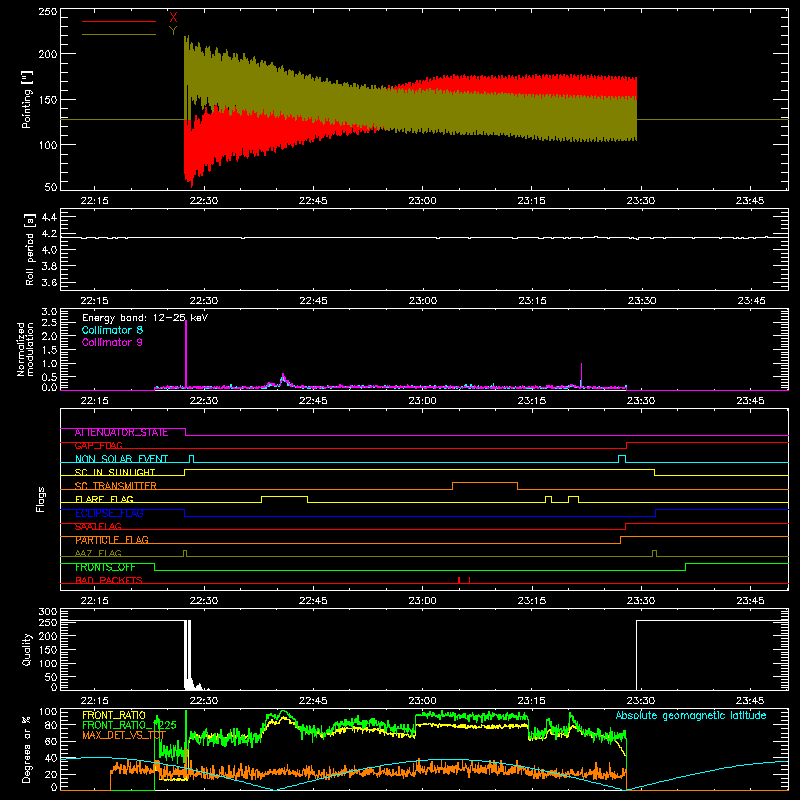Click the 23:00 time label under Pointing plot
Viewport: 800px width, 800px height.
click(x=422, y=201)
